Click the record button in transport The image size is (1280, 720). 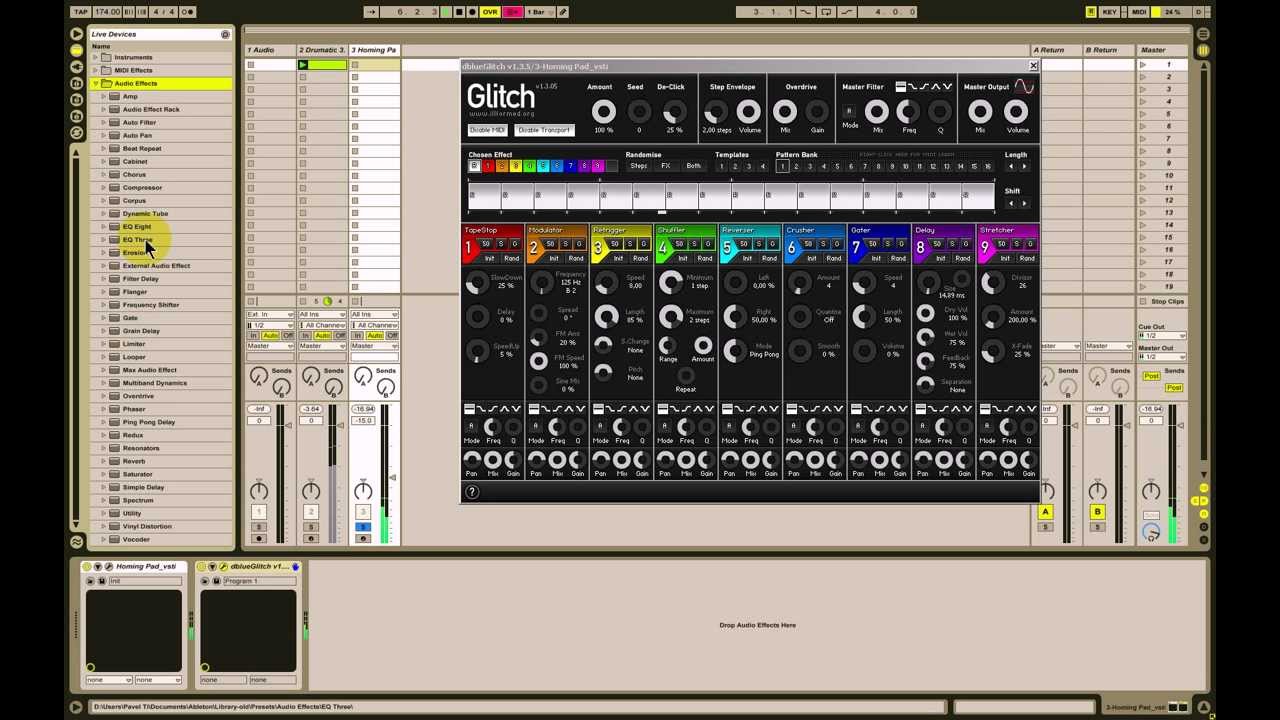click(470, 12)
